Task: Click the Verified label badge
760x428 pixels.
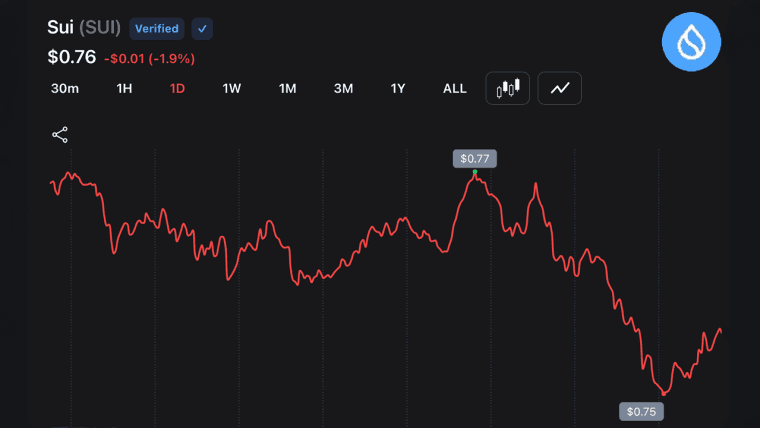Action: [x=157, y=29]
